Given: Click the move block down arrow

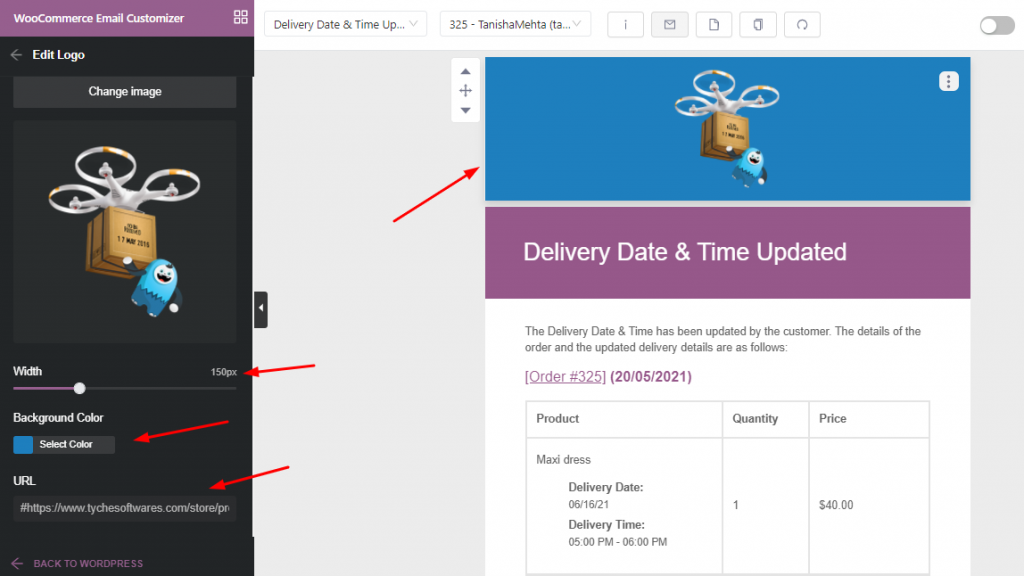Looking at the screenshot, I should tap(465, 110).
